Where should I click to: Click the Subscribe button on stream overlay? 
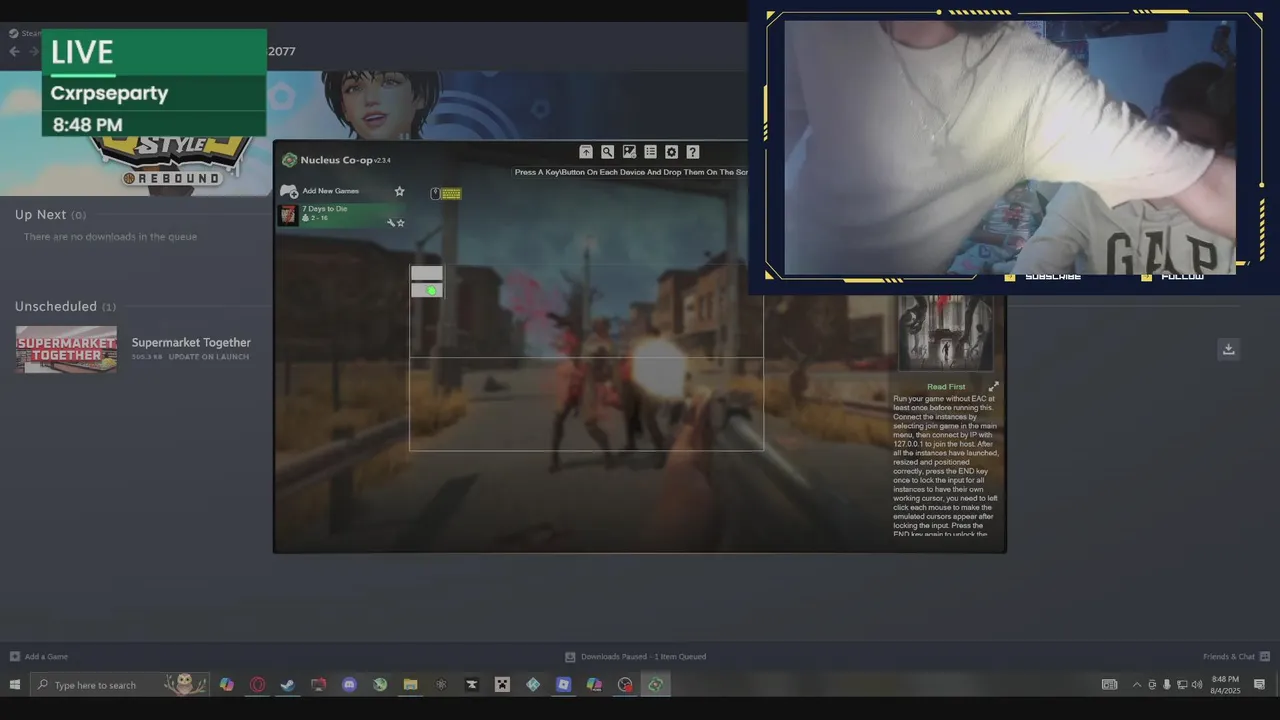click(x=1044, y=277)
